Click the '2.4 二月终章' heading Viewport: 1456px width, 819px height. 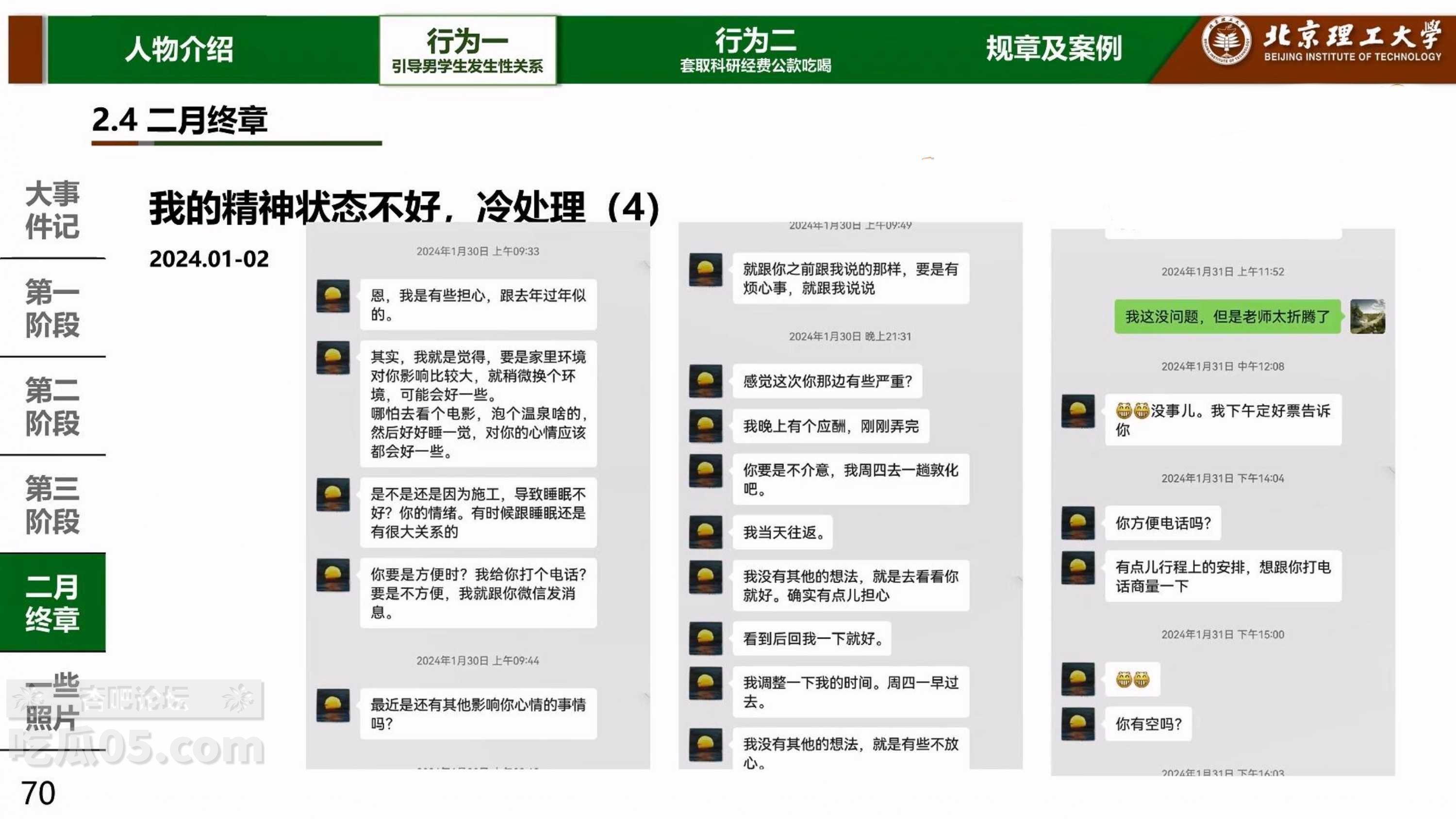pyautogui.click(x=179, y=120)
